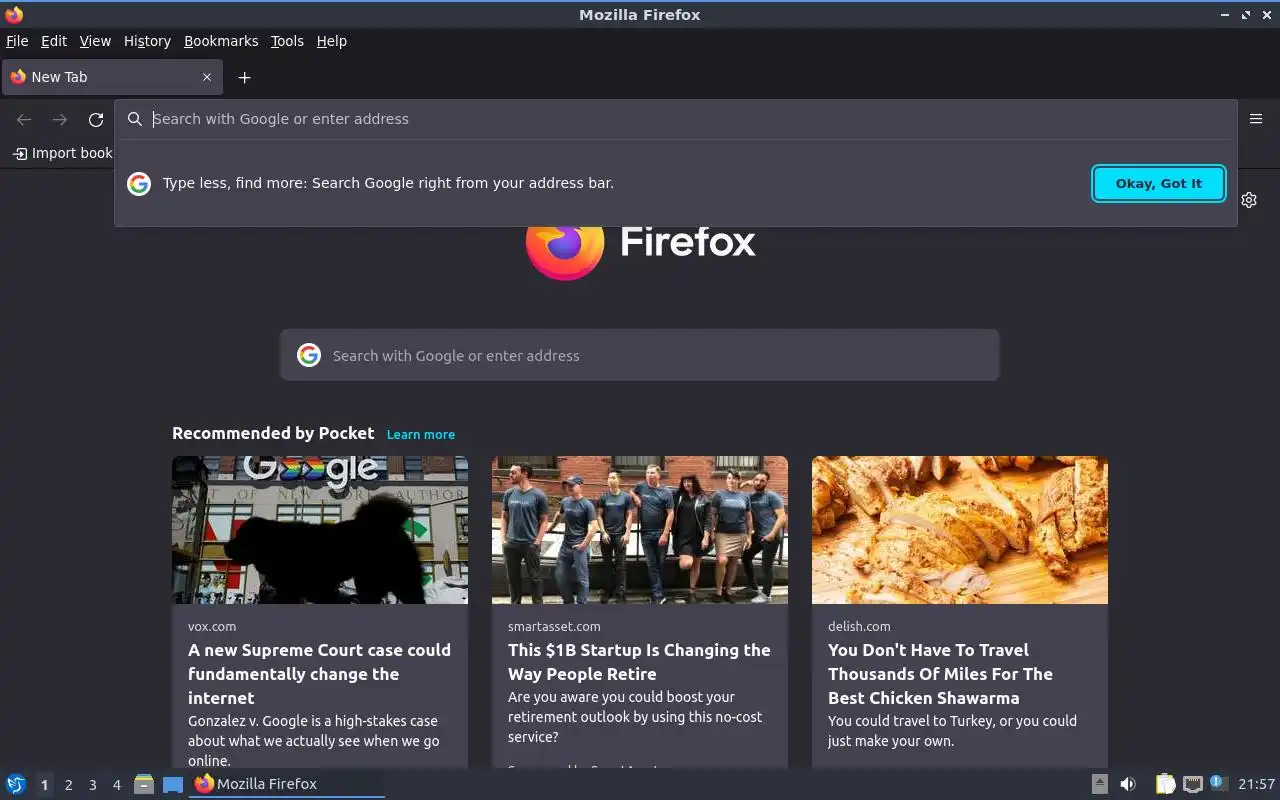Open the Bookmarks menu
This screenshot has height=800, width=1280.
[221, 41]
